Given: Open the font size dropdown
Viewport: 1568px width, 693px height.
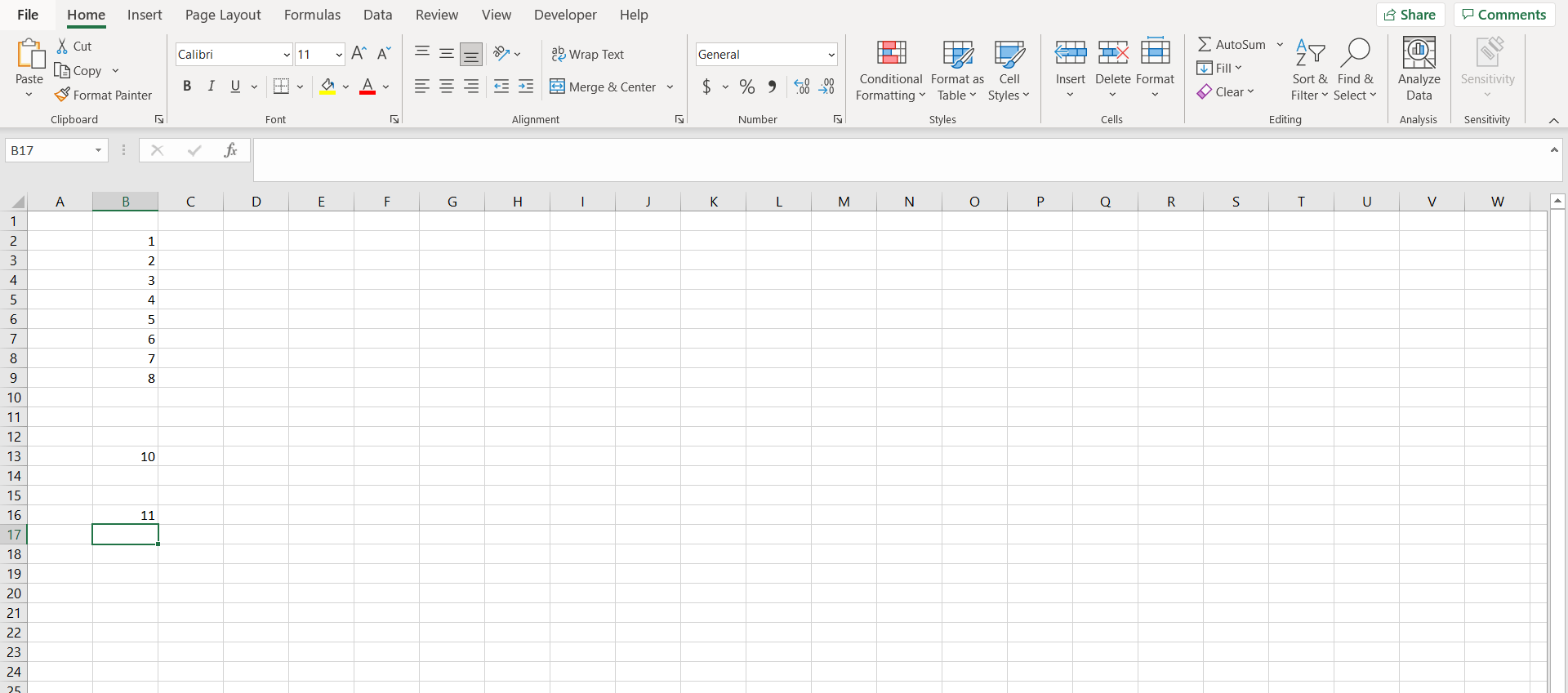Looking at the screenshot, I should coord(339,55).
